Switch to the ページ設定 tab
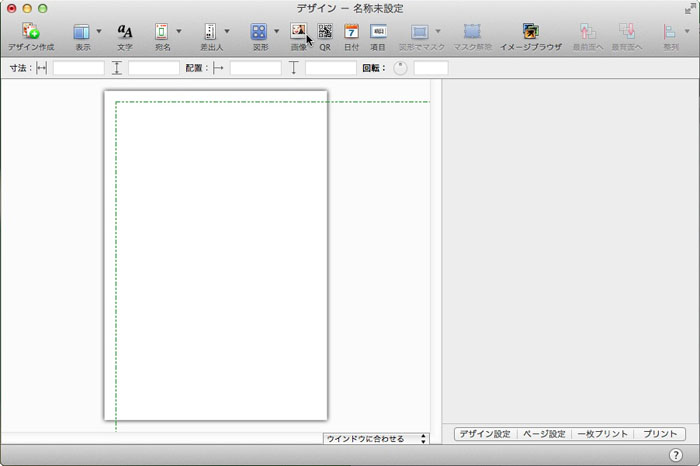This screenshot has height=466, width=700. 544,434
